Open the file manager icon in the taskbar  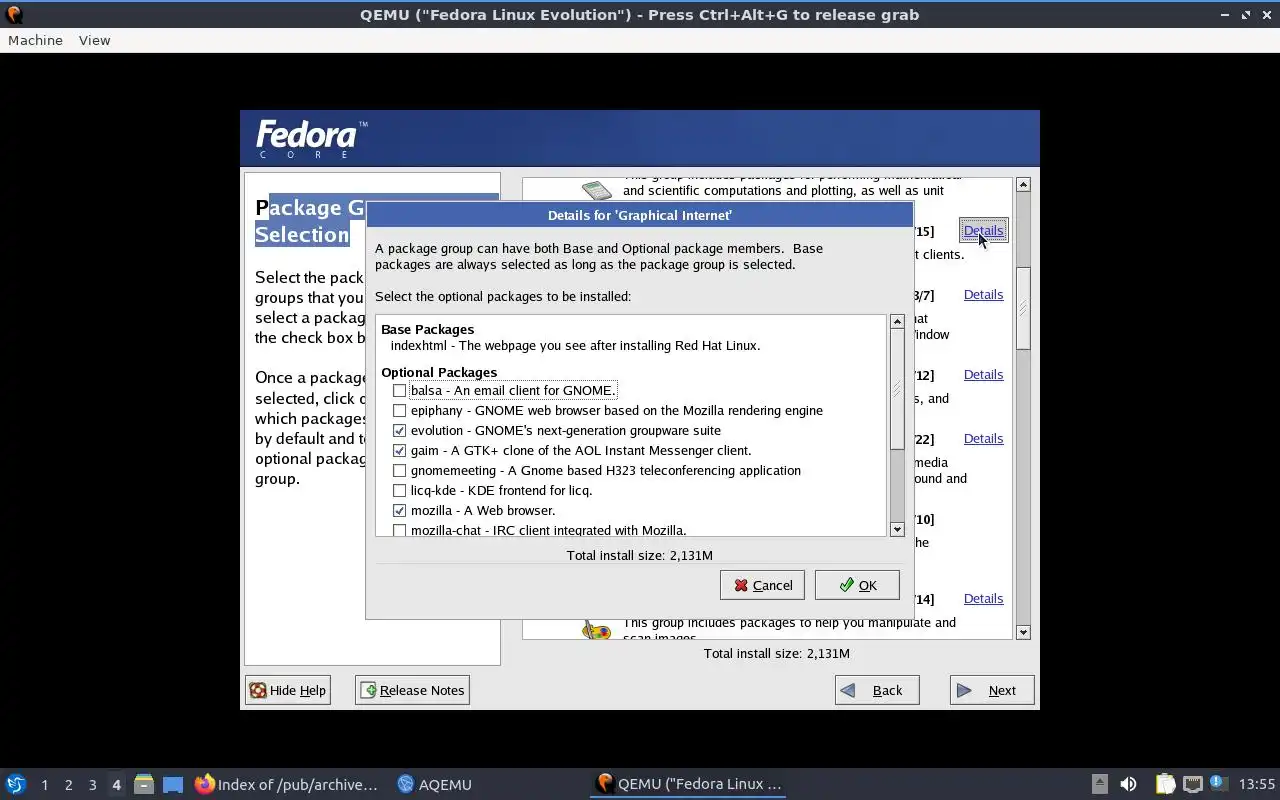coord(144,784)
